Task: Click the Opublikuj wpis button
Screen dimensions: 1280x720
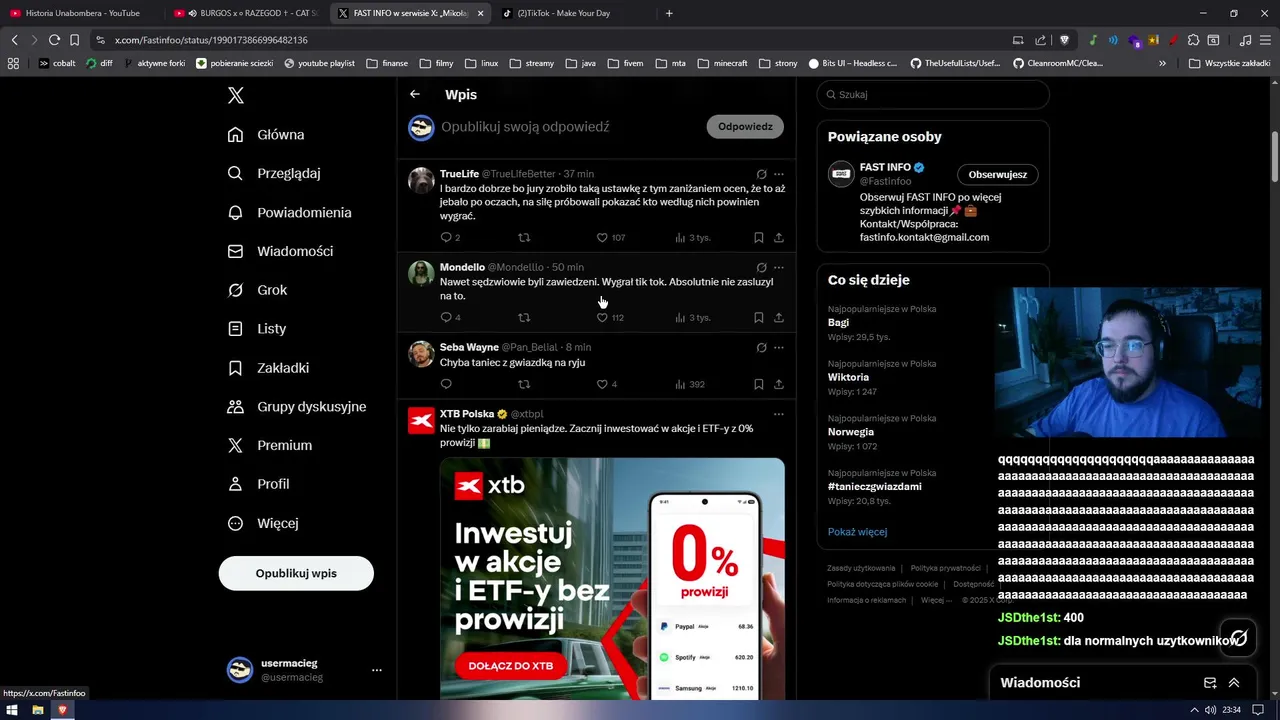Action: click(296, 573)
